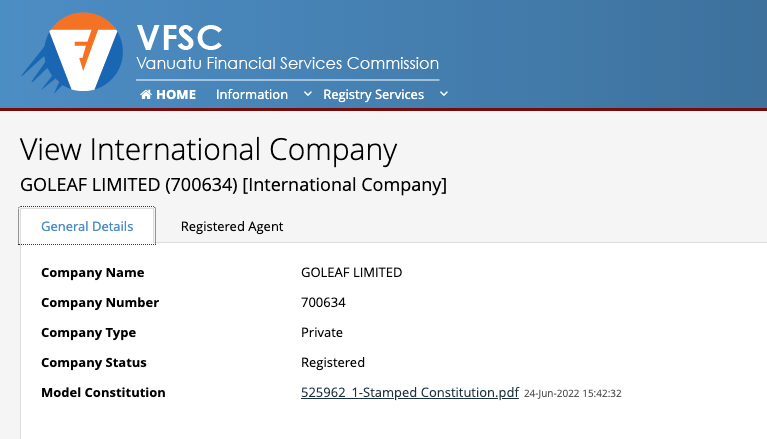The height and width of the screenshot is (439, 767).
Task: Click the Model Constitution field label
Action: click(103, 393)
